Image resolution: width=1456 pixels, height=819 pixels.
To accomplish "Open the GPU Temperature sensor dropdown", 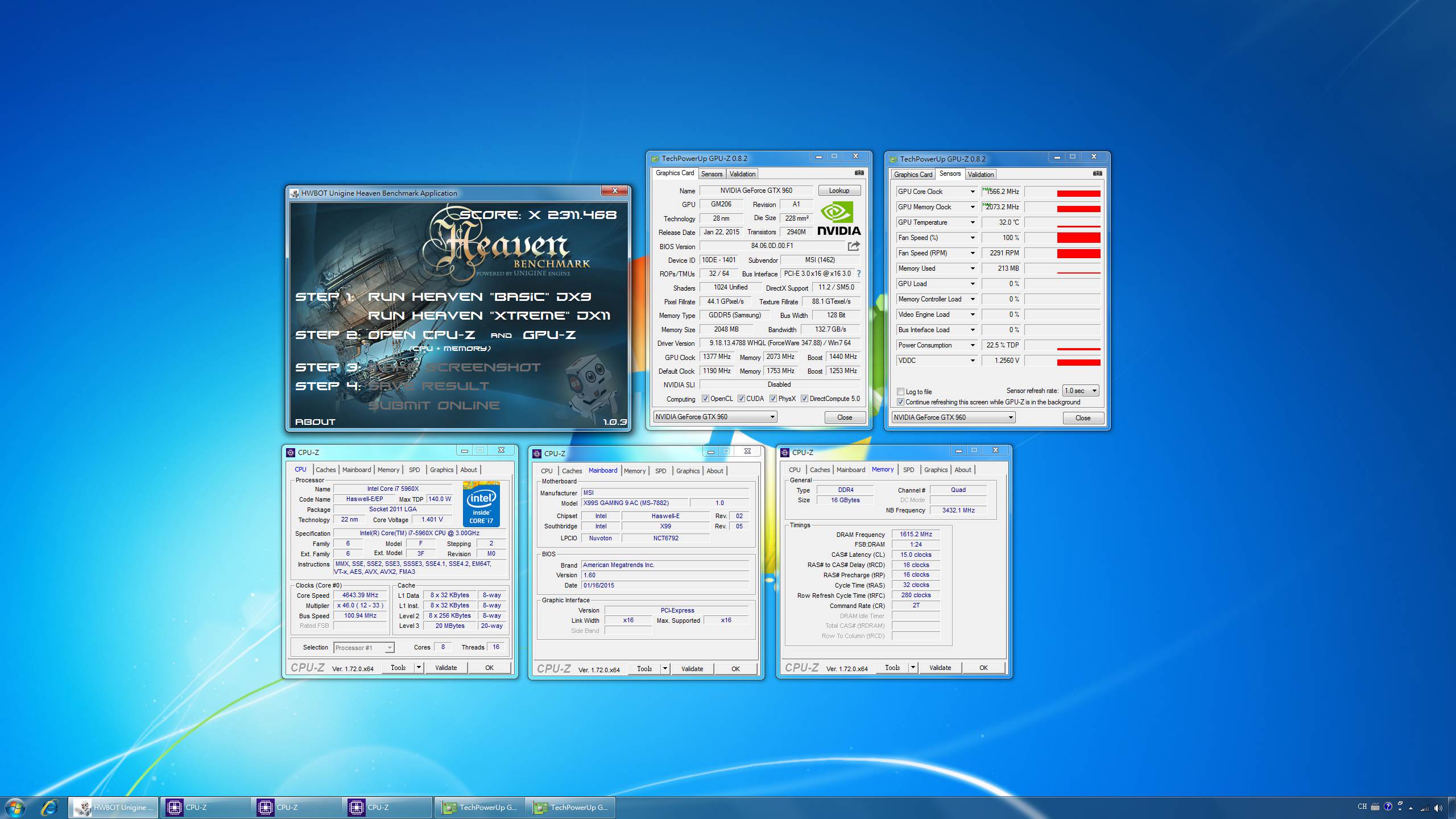I will [973, 222].
